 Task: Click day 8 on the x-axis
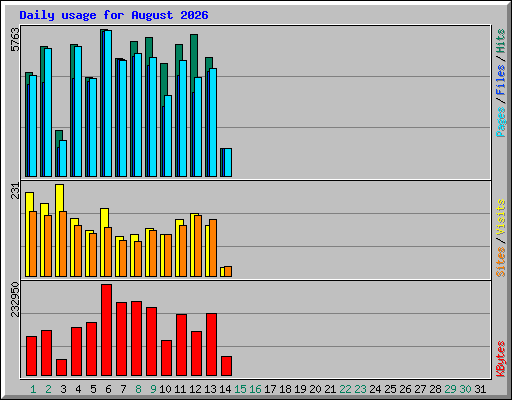point(138,389)
